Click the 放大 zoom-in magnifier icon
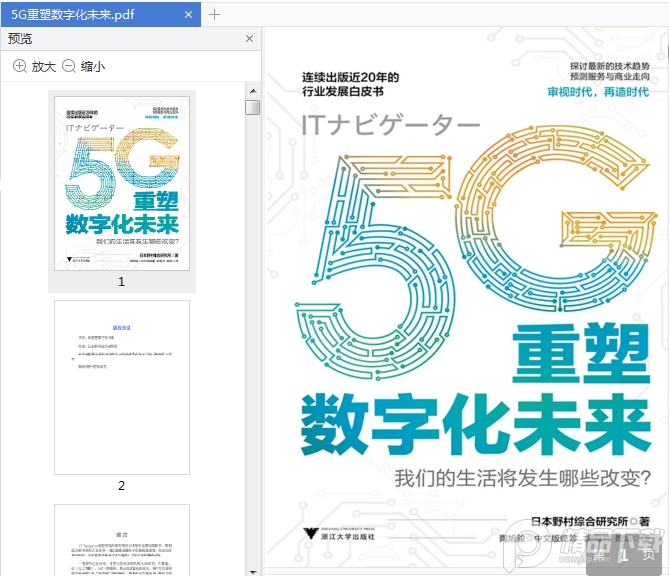Image resolution: width=669 pixels, height=576 pixels. pos(20,66)
